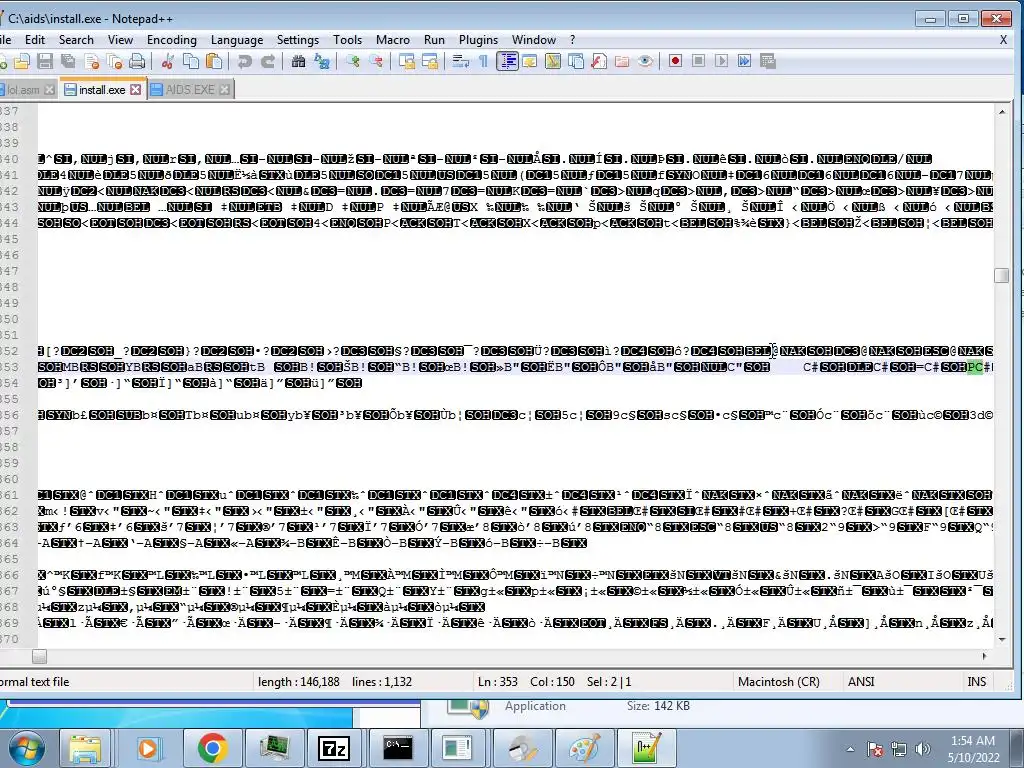Open the Plugins menu
The width and height of the screenshot is (1024, 768).
[479, 40]
